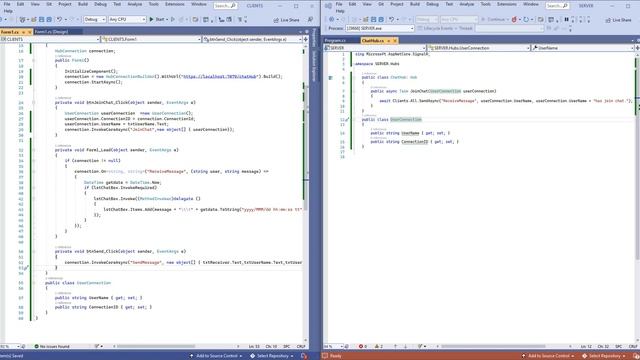Open the CLIENTS.Form1 type navigation dropdown
The image size is (640, 360).
tap(151, 39)
